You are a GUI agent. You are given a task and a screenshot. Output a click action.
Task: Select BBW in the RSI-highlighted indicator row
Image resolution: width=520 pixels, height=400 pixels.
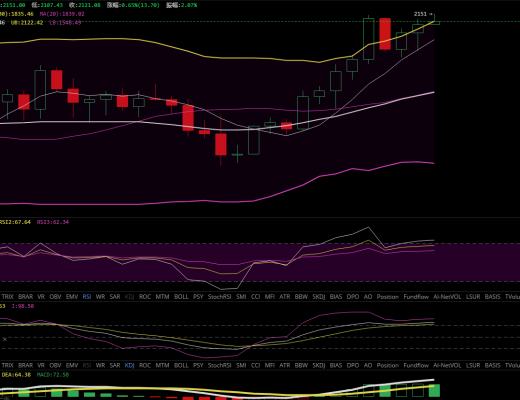[x=301, y=297]
